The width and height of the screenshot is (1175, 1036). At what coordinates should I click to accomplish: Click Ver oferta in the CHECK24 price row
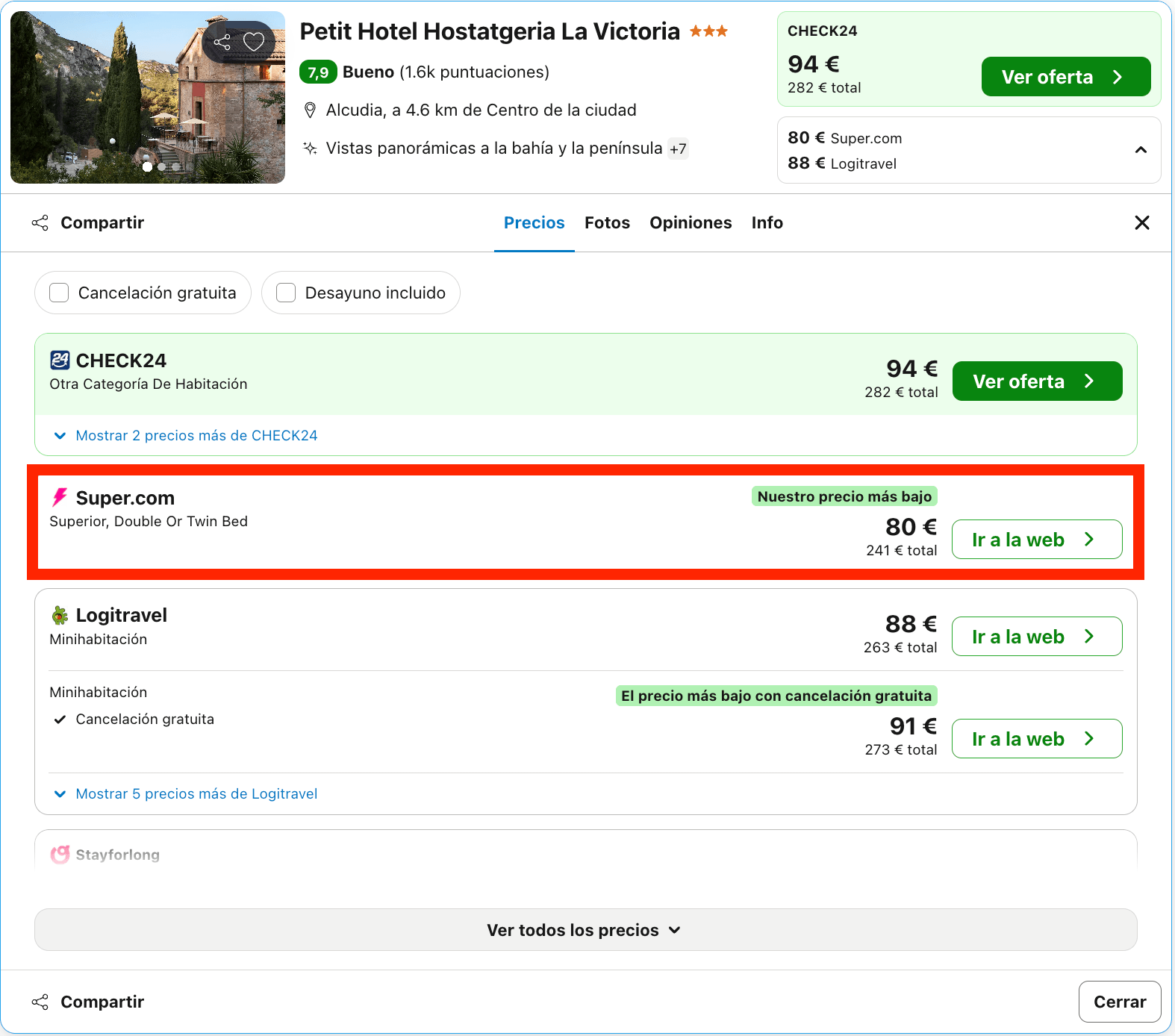[x=1038, y=381]
